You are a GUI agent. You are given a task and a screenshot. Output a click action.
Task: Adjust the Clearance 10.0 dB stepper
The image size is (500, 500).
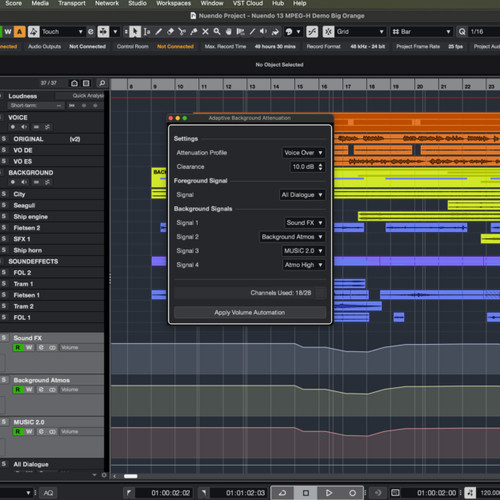pos(320,167)
